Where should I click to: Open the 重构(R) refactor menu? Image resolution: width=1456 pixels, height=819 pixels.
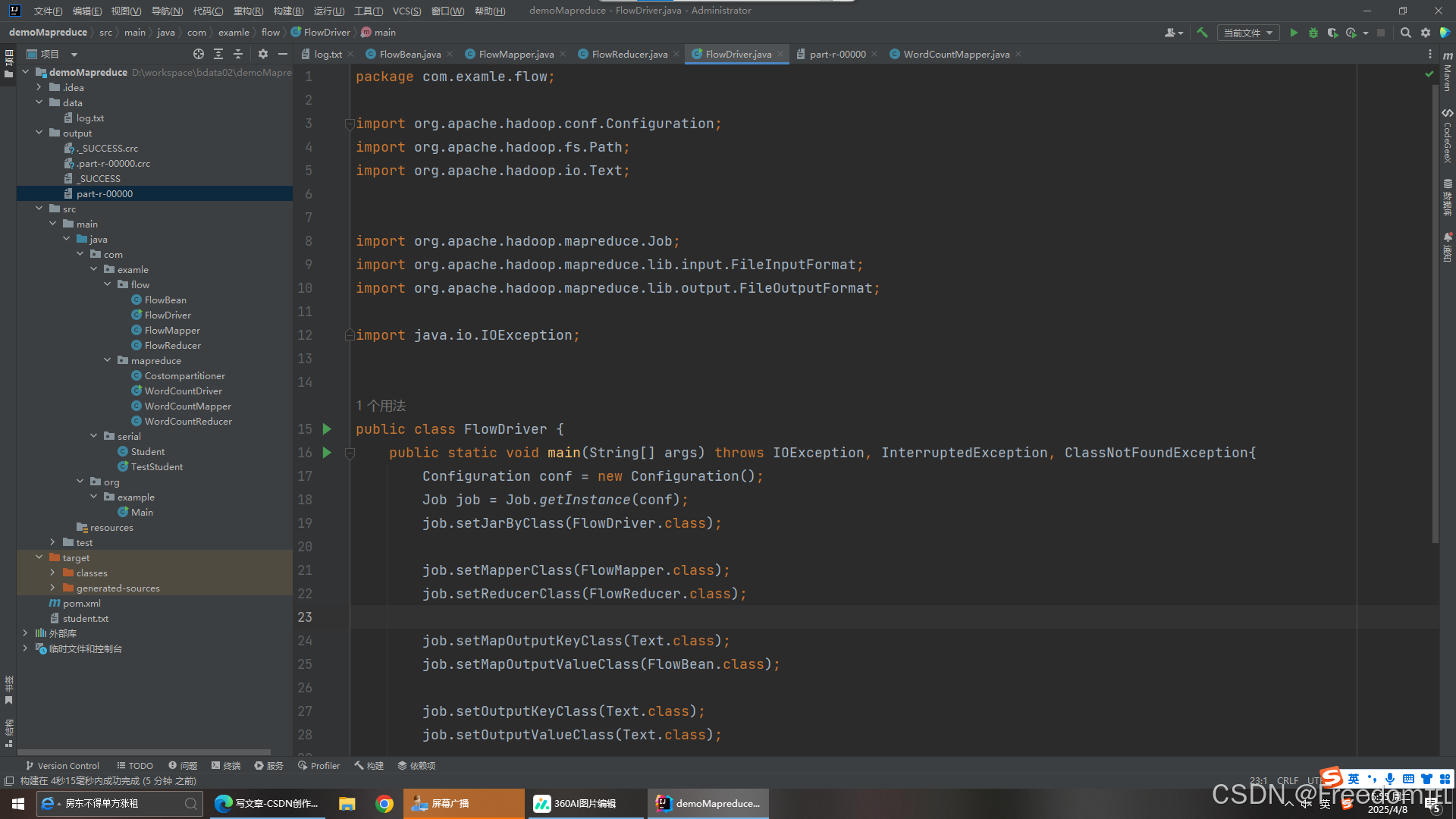[248, 11]
